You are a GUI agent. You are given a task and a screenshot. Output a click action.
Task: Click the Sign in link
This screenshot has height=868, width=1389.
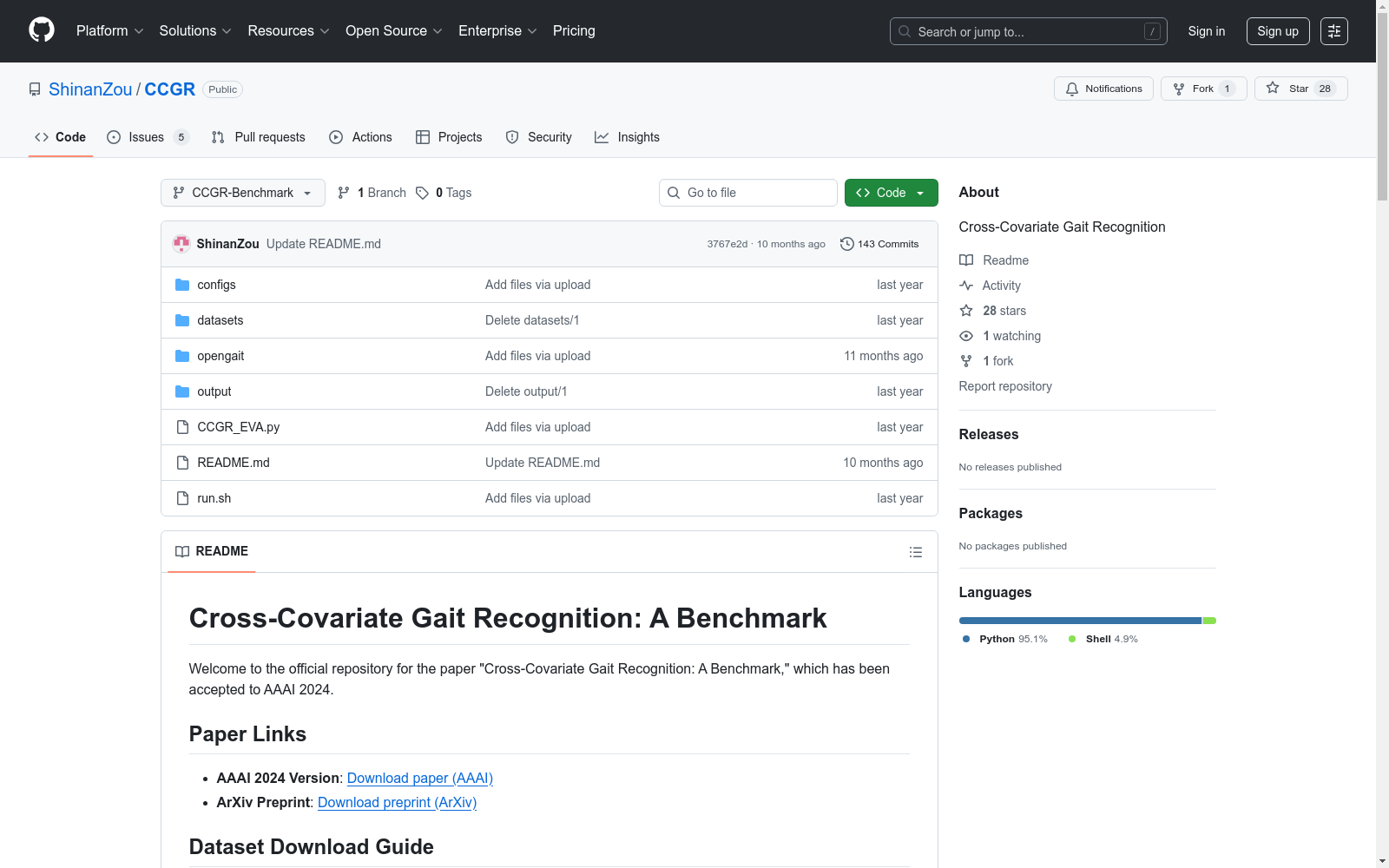tap(1207, 31)
